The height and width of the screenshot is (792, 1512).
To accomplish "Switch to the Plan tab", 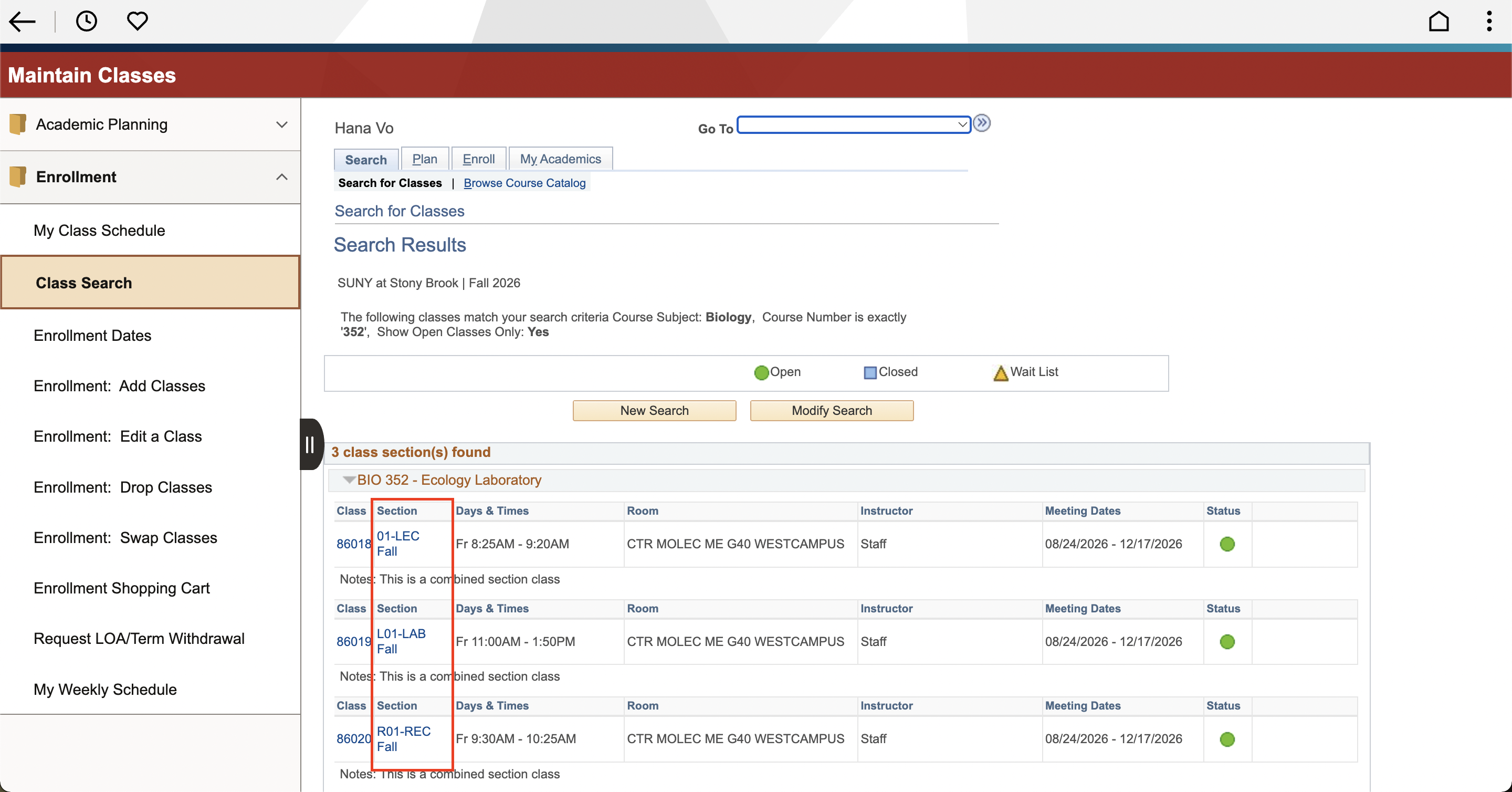I will pos(425,159).
